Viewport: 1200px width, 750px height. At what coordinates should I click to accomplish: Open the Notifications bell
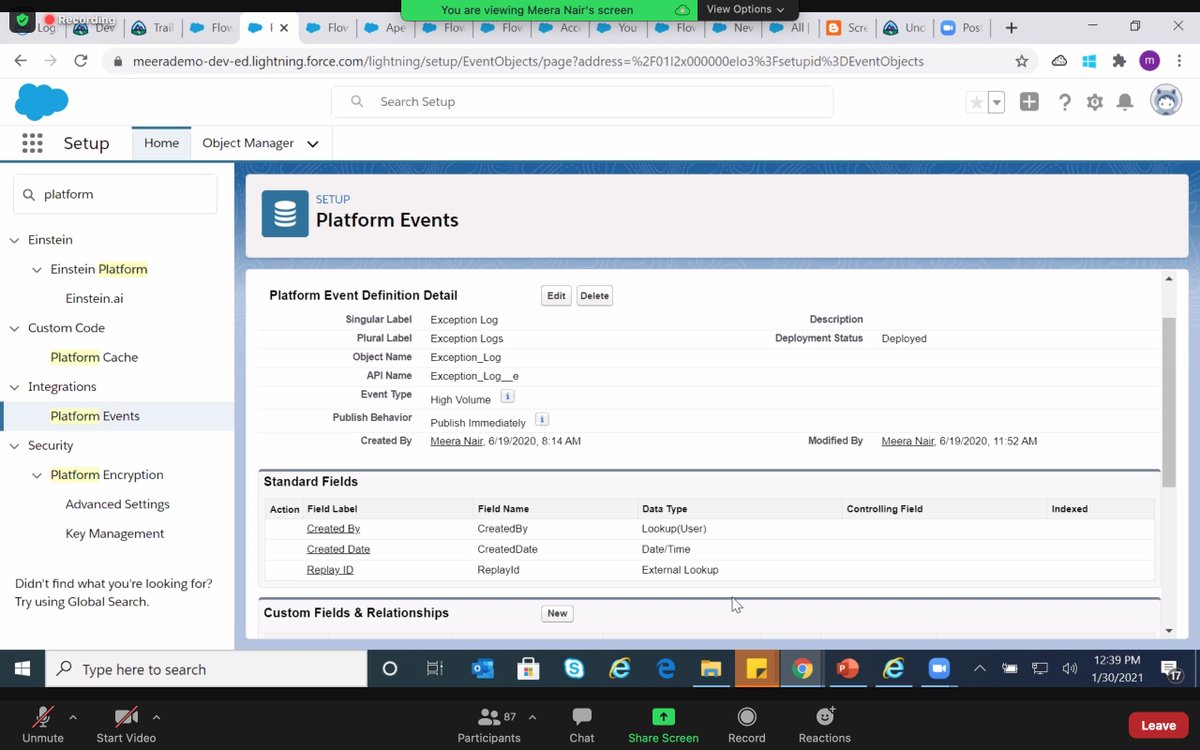coord(1125,102)
